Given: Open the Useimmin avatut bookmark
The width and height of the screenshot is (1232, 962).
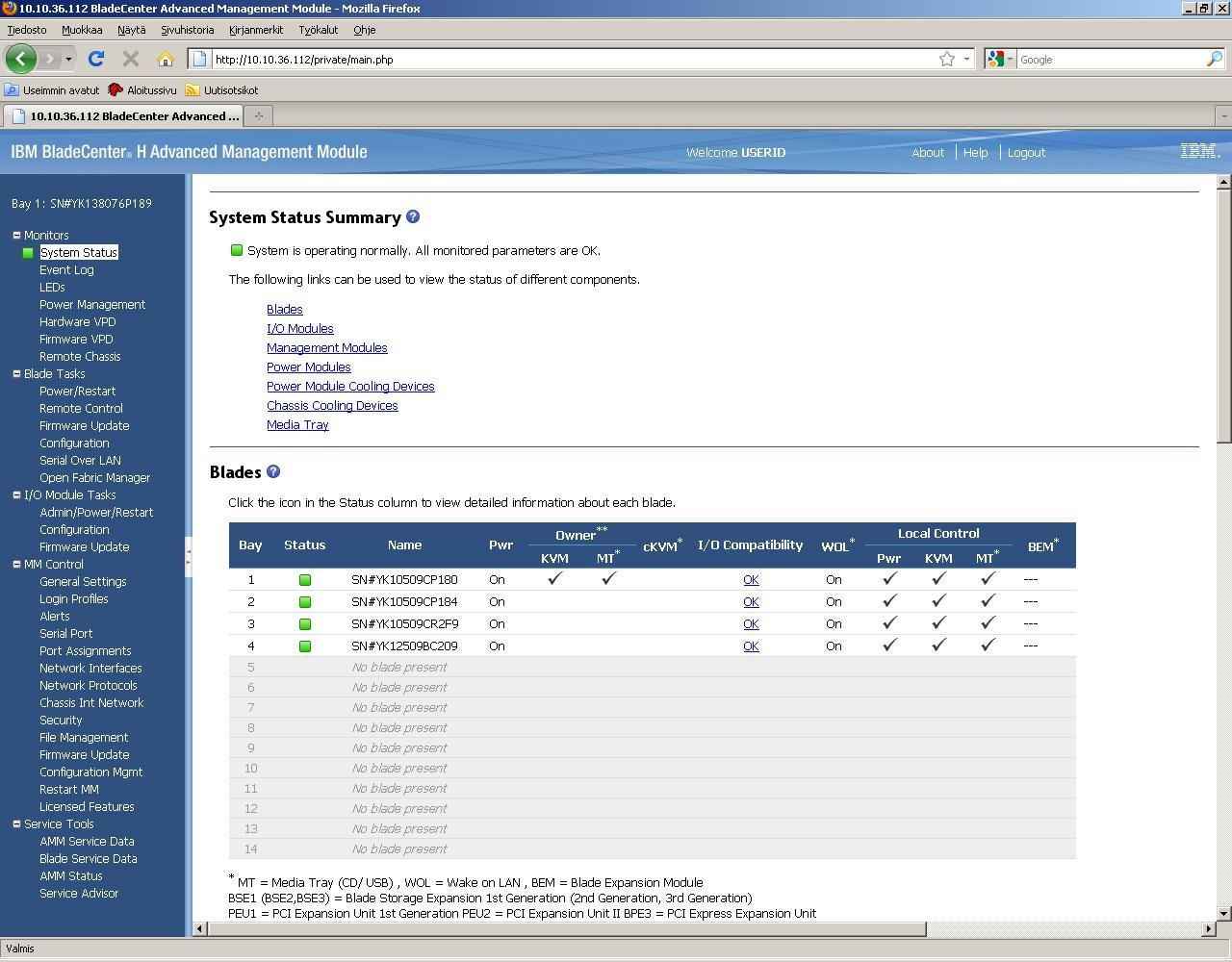Looking at the screenshot, I should [x=52, y=89].
